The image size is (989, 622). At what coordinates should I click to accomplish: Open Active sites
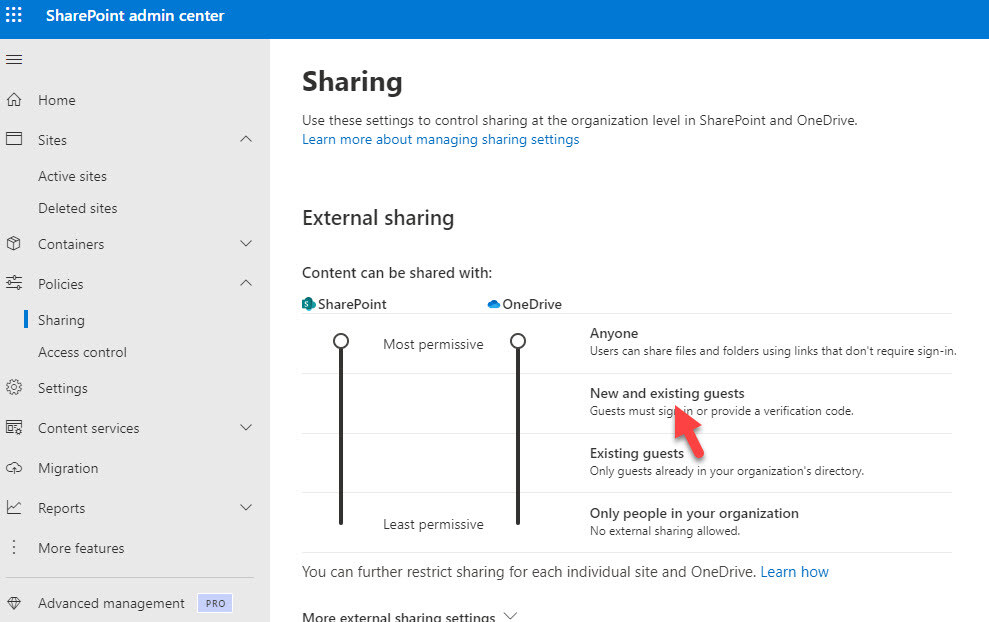pyautogui.click(x=73, y=176)
